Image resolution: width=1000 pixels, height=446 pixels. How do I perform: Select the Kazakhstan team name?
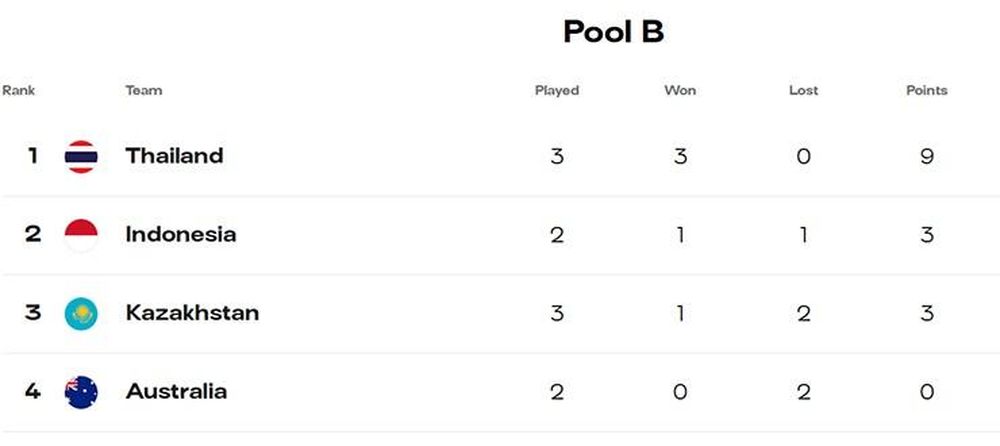click(192, 313)
